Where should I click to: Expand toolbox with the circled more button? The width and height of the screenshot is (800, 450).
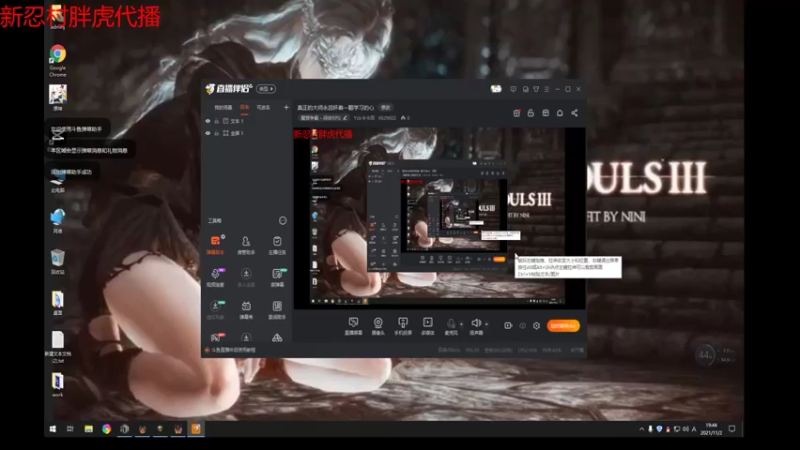coord(282,220)
